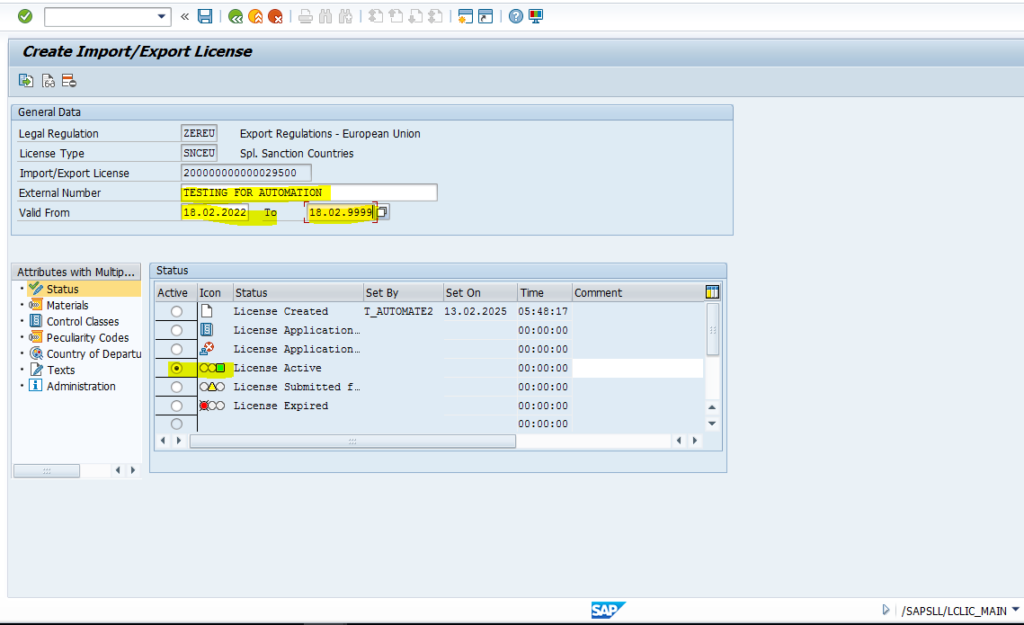The image size is (1024, 625).
Task: Click the traffic-light icon in License Expired row
Action: pos(212,406)
